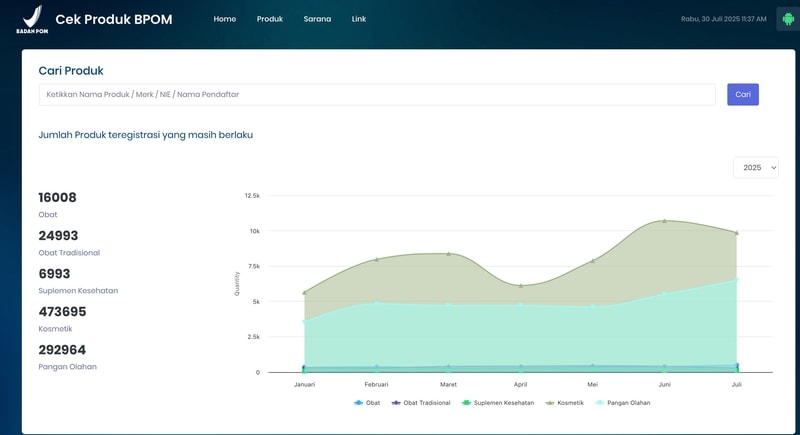This screenshot has width=800, height=435.
Task: Click the 12.5k axis label
Action: [x=252, y=196]
